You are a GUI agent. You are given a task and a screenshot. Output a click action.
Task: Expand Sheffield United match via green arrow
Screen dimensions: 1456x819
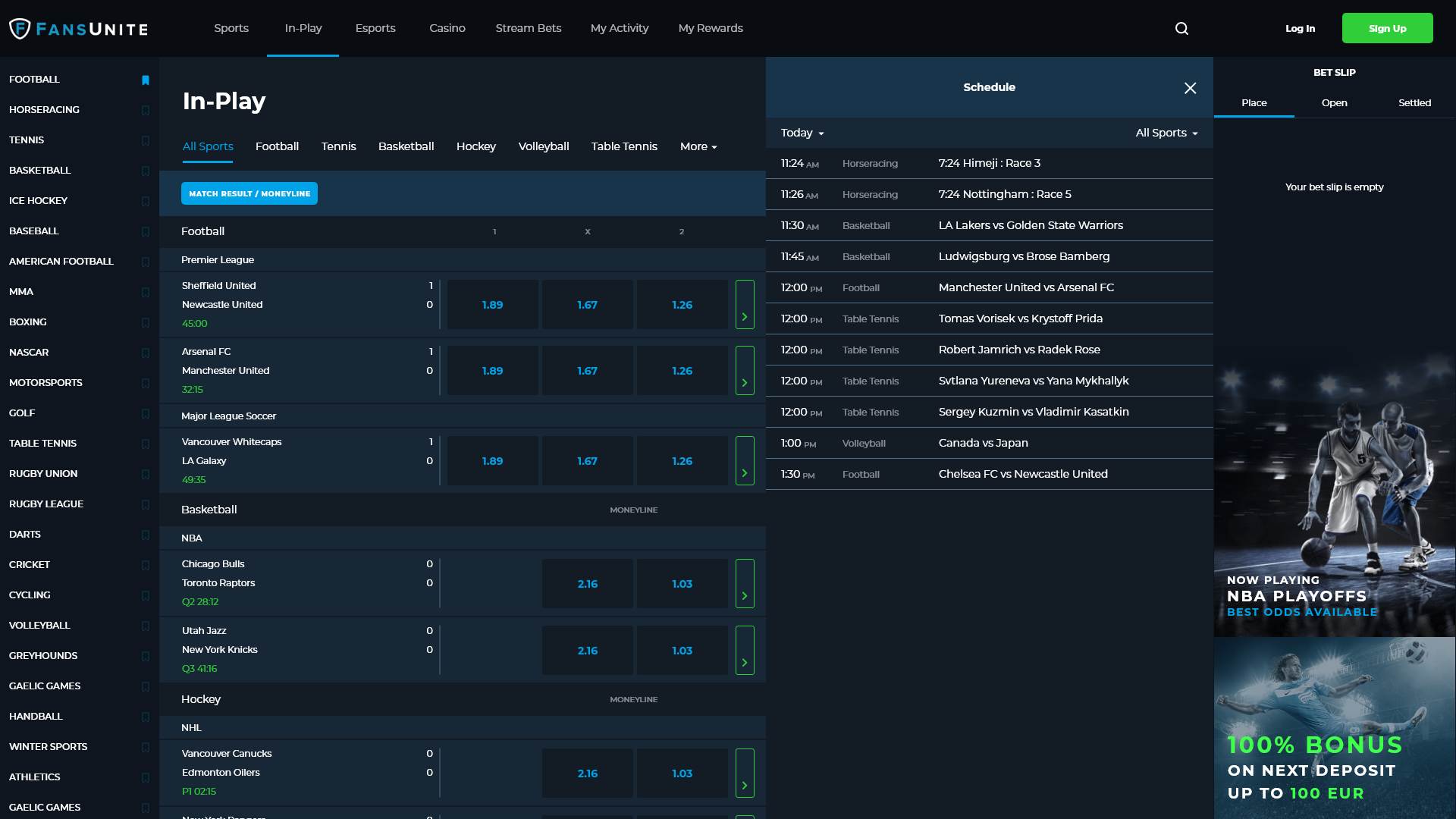[744, 304]
